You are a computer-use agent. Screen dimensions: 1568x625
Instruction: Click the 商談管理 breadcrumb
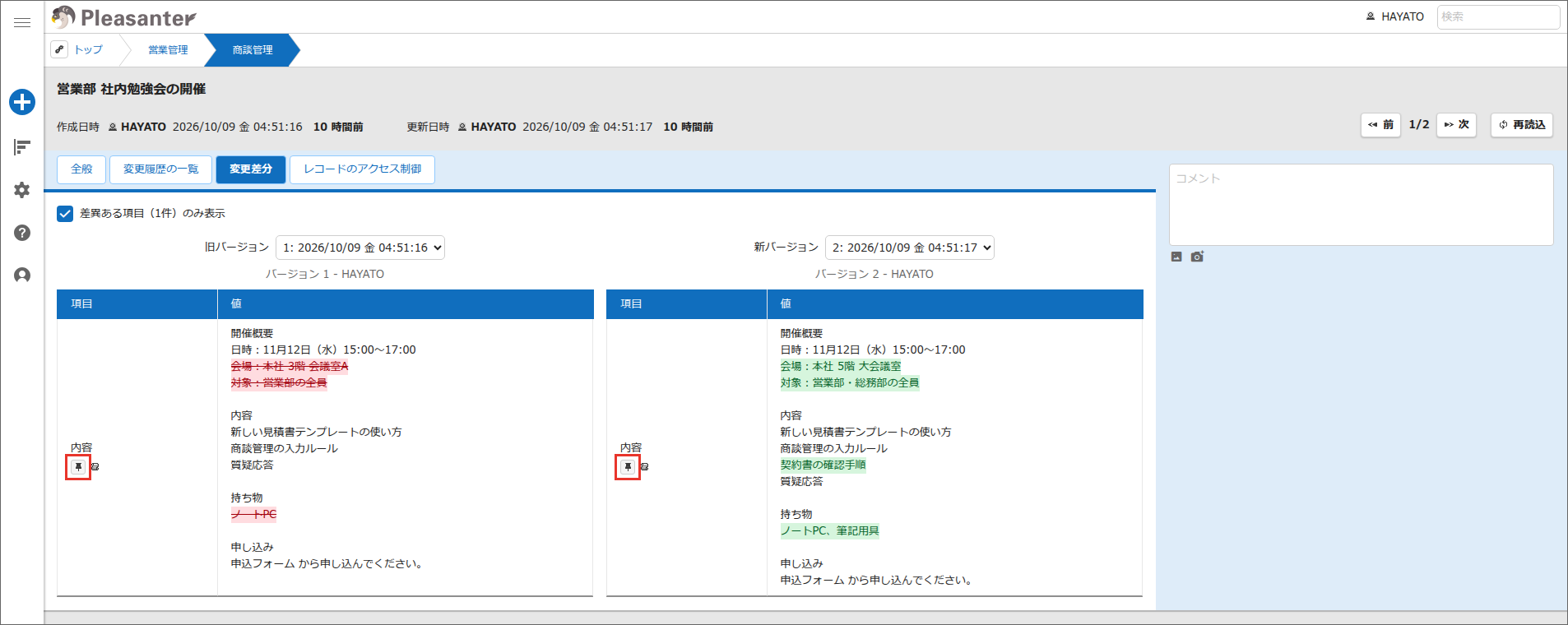click(253, 50)
